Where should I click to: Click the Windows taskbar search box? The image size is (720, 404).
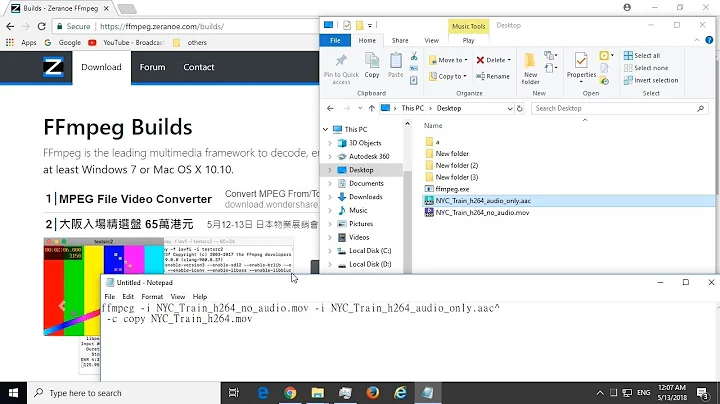click(x=124, y=393)
